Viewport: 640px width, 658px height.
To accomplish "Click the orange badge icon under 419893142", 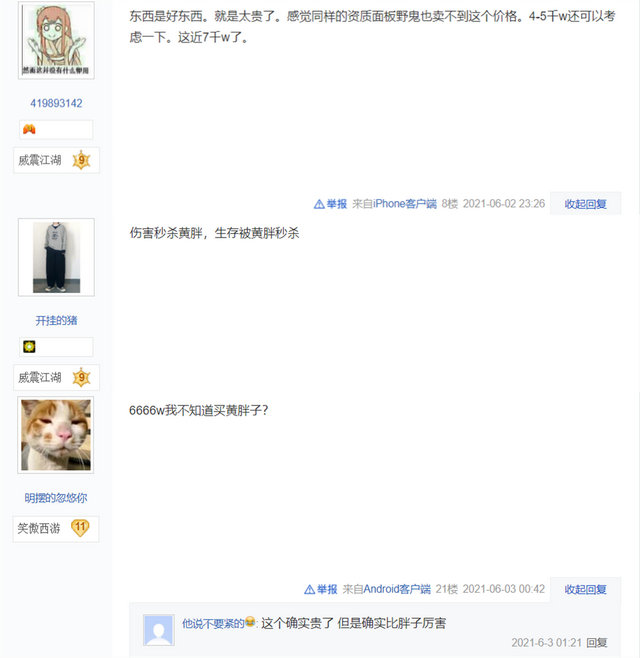I will coord(29,129).
